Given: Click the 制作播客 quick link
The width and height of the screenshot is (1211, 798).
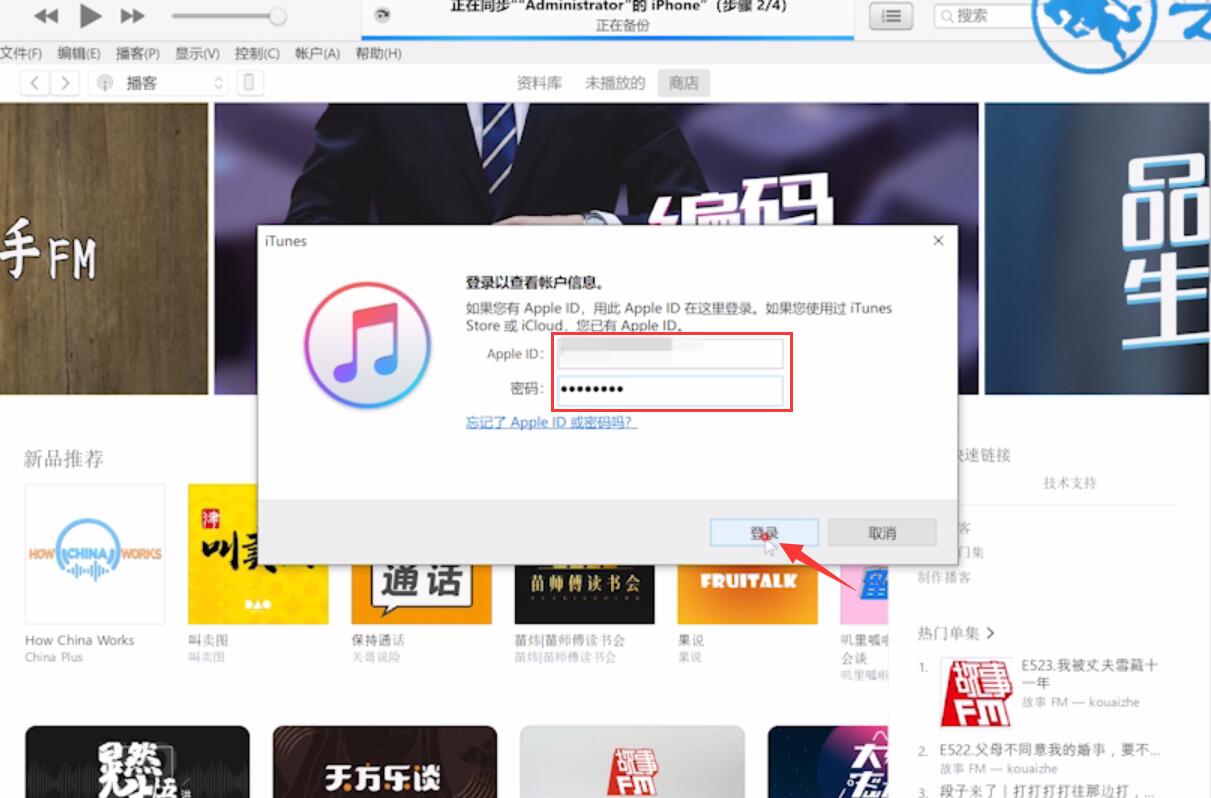Looking at the screenshot, I should 944,577.
